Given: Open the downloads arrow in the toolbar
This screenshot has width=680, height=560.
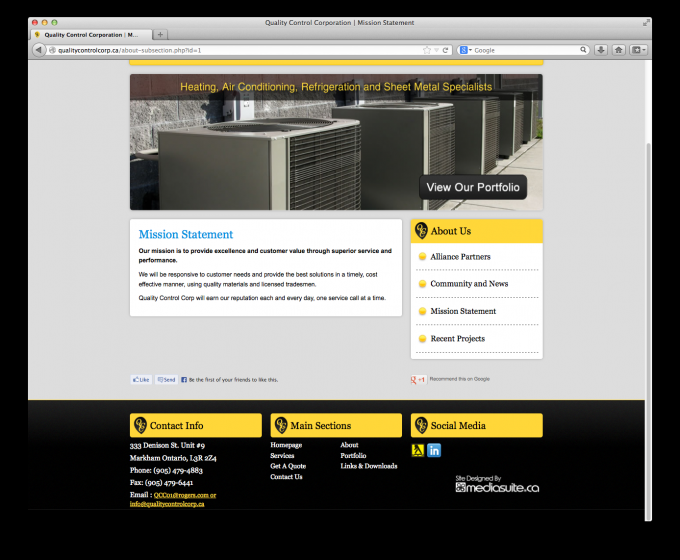Looking at the screenshot, I should point(601,49).
